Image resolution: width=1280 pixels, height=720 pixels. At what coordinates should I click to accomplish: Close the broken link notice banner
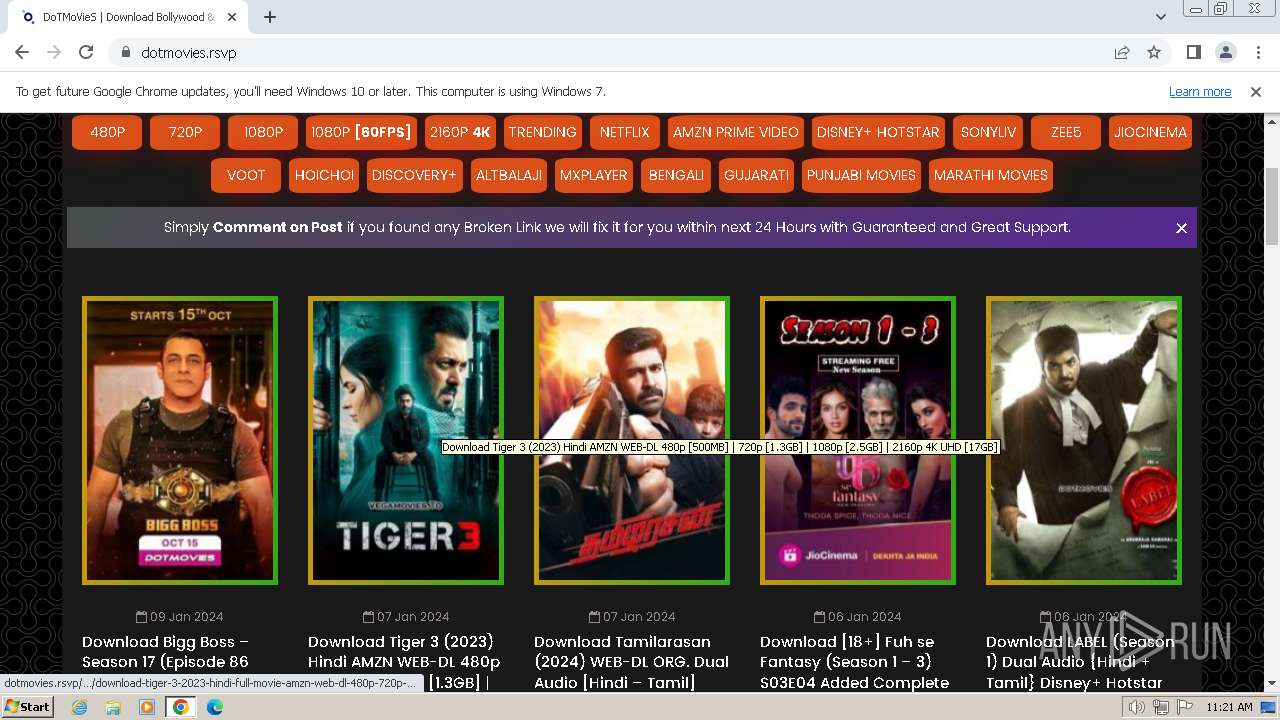[1181, 228]
